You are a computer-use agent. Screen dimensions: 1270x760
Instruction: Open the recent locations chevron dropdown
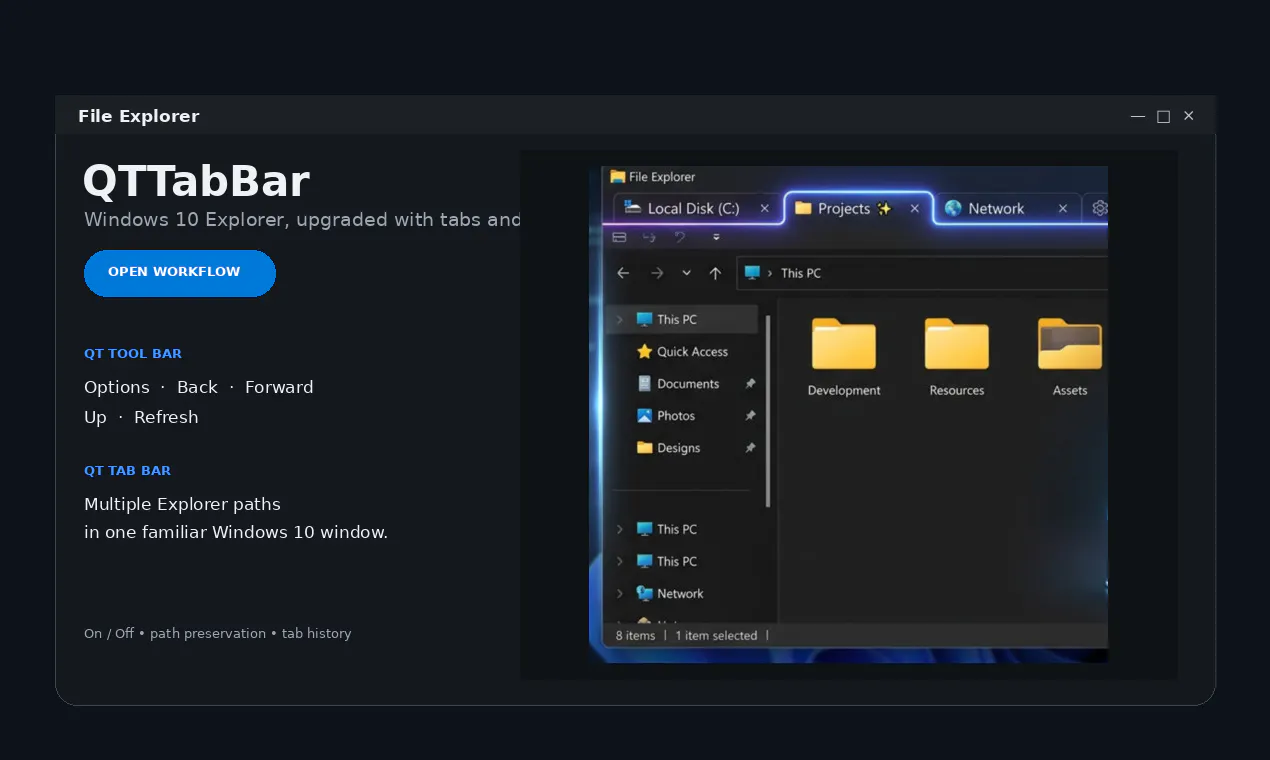point(686,273)
